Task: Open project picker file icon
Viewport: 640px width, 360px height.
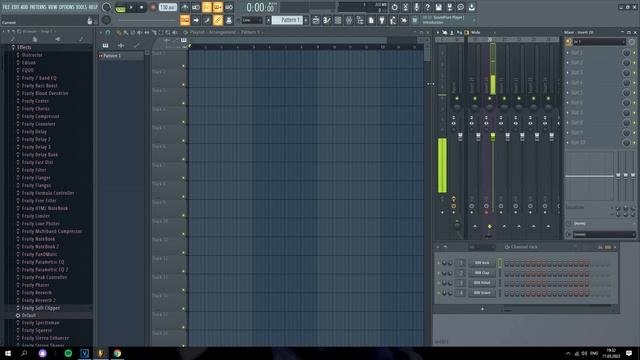Action: [371, 20]
